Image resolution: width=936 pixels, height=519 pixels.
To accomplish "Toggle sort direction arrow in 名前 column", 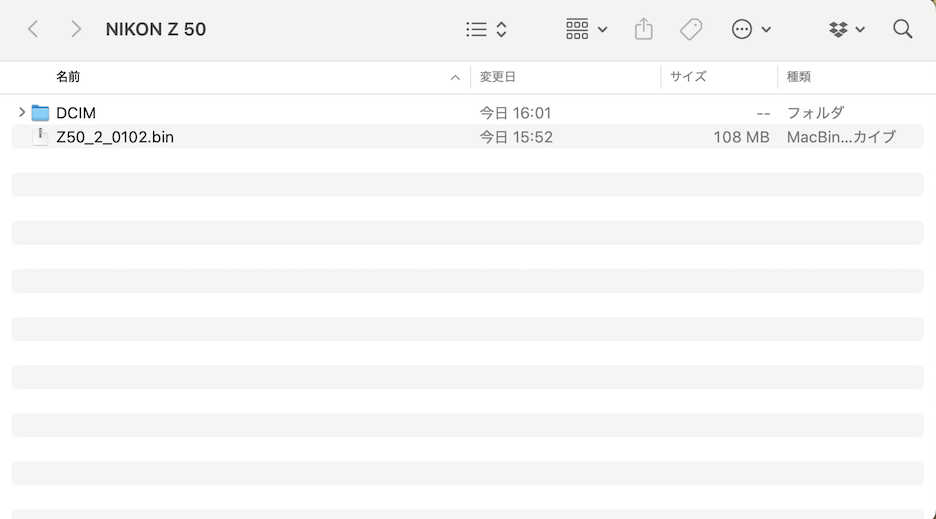I will coord(455,77).
